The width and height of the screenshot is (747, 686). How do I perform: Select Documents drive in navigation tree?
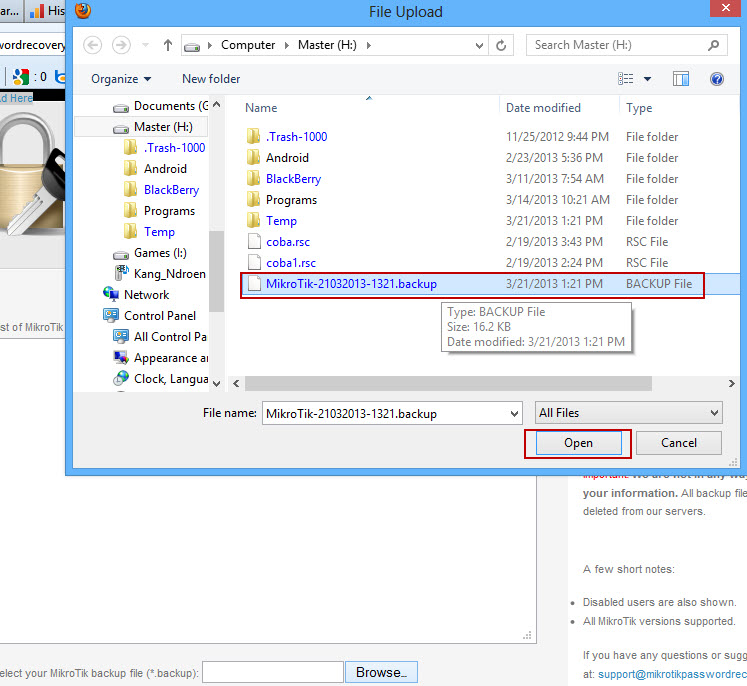point(161,106)
